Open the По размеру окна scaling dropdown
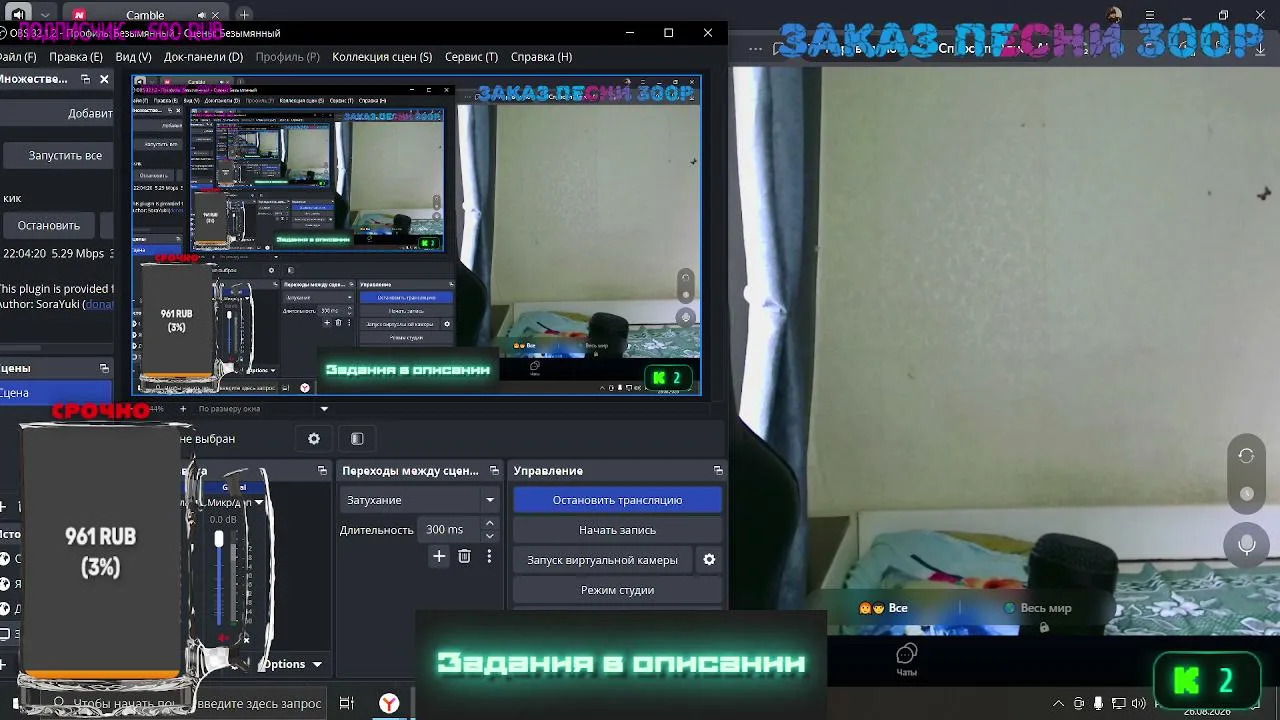Viewport: 1280px width, 720px height. (x=263, y=408)
